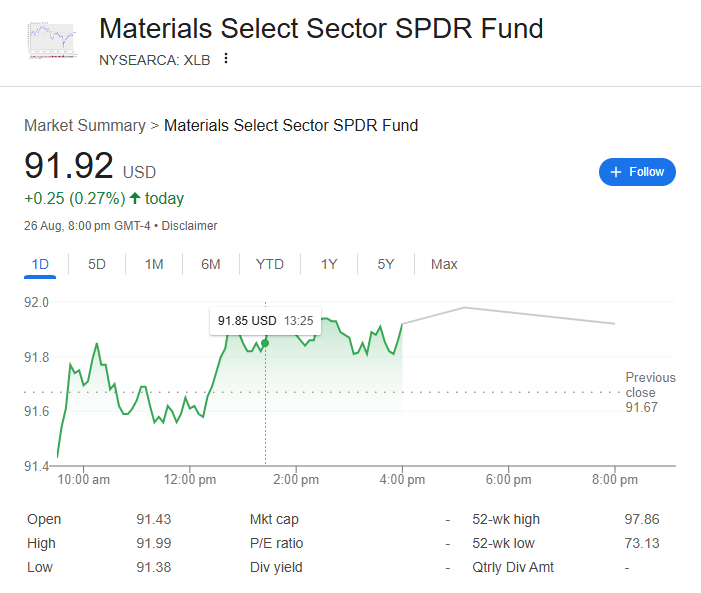Click the 10:00 am axis label
Screen dimensions: 701x593
[84, 480]
